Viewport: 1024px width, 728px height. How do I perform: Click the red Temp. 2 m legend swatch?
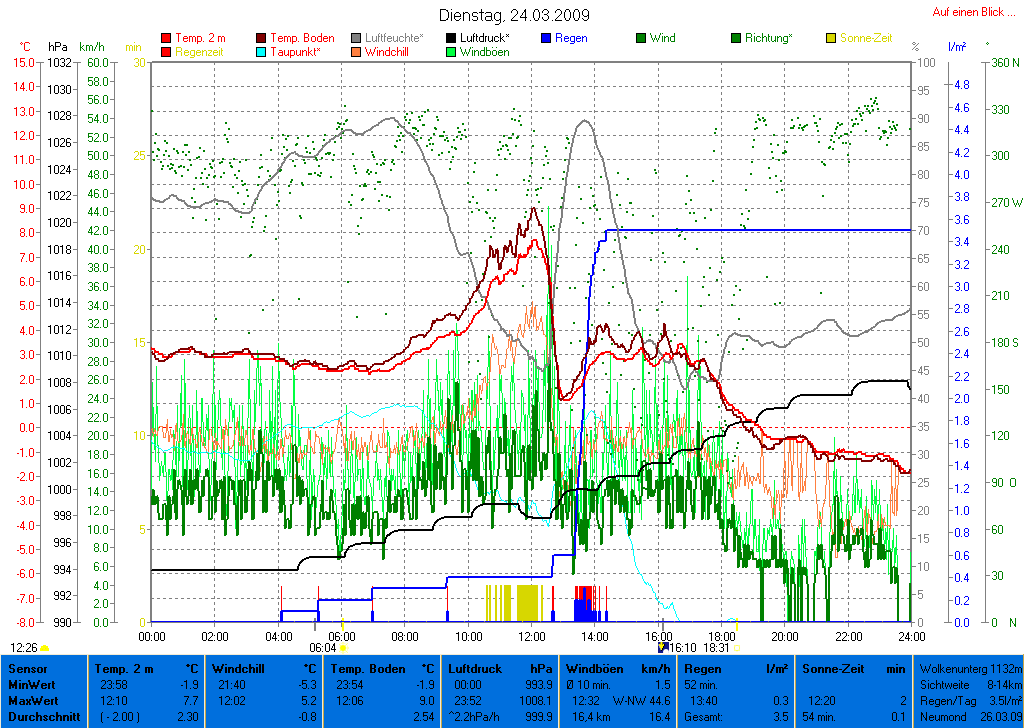tap(166, 38)
